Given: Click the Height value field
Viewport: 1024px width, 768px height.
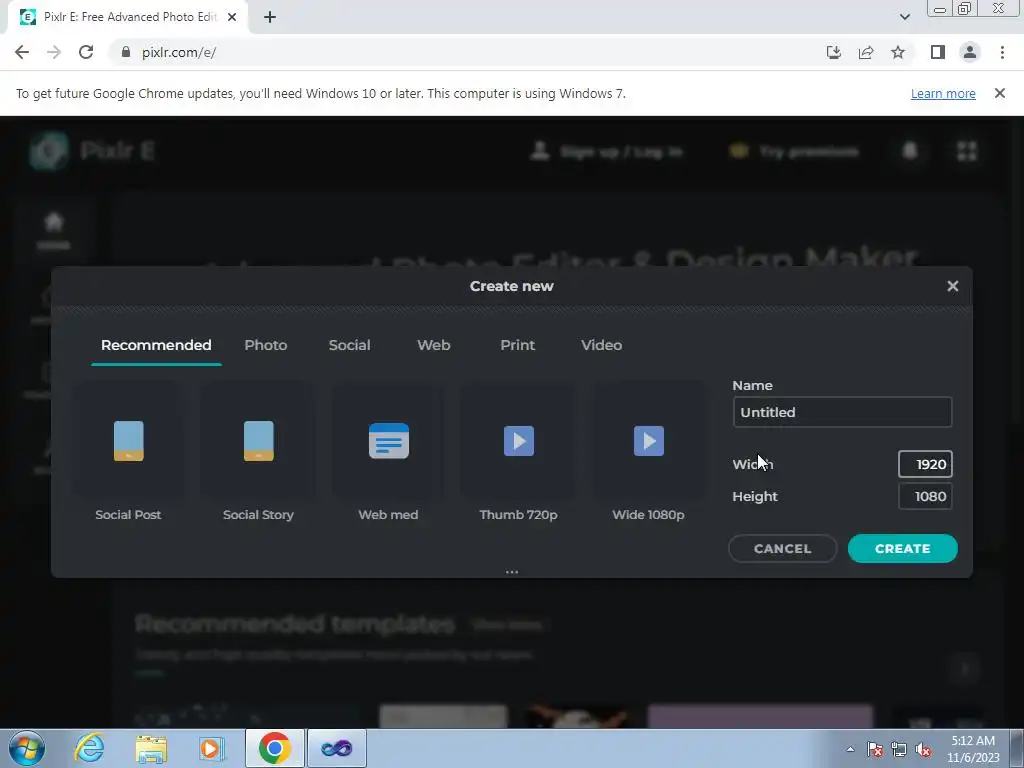Looking at the screenshot, I should pyautogui.click(x=925, y=496).
